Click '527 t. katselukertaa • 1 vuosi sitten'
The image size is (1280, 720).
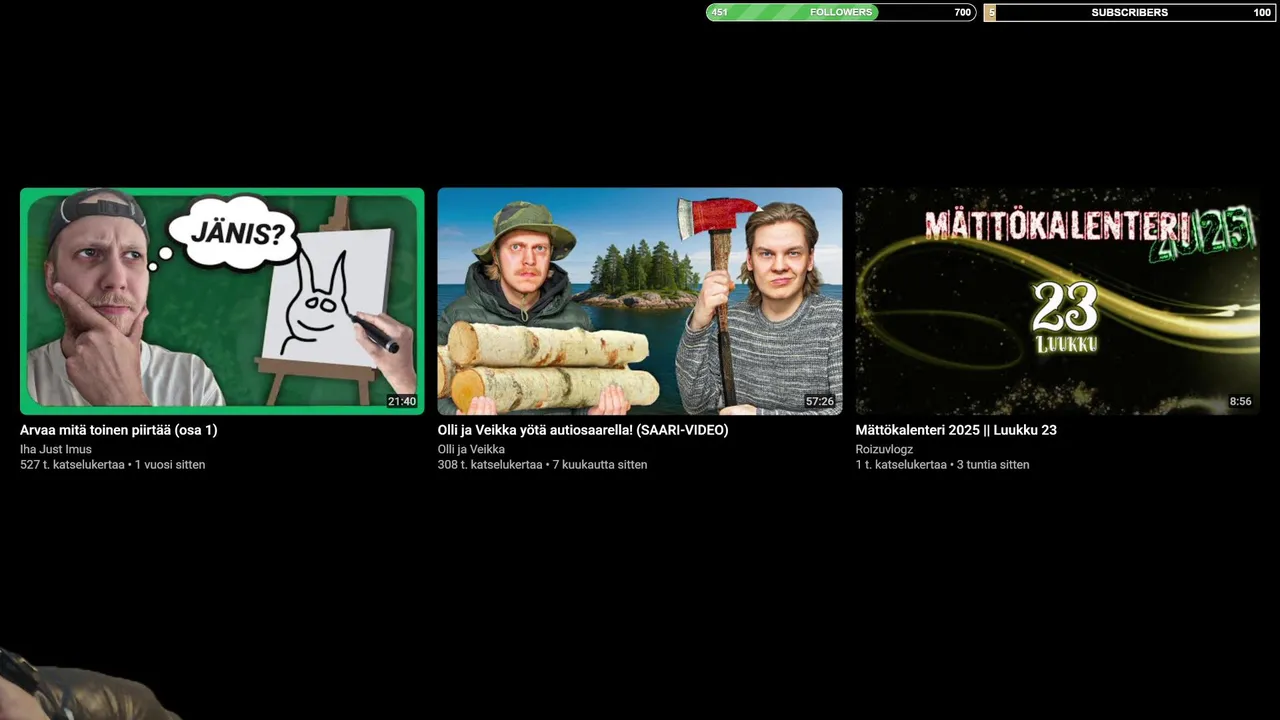tap(113, 464)
